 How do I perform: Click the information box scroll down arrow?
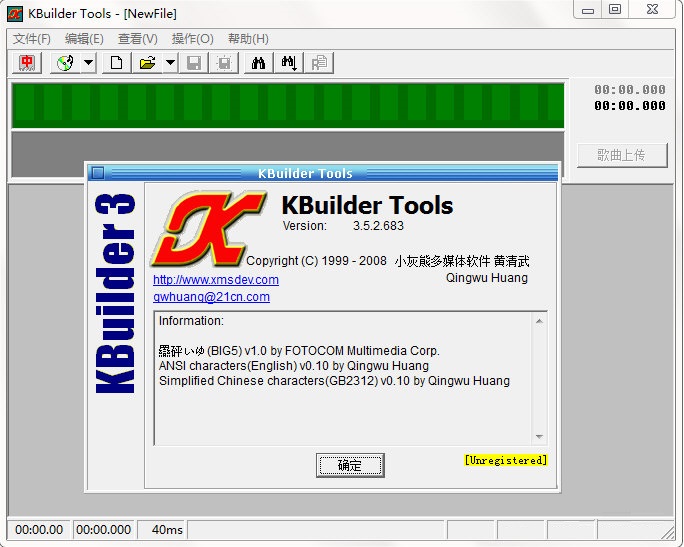point(539,437)
